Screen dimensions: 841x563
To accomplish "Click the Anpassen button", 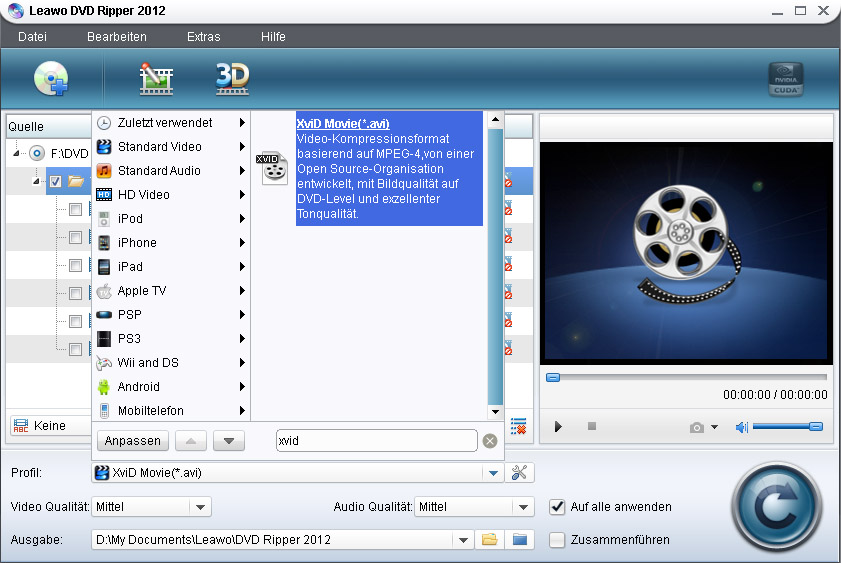I will click(x=132, y=441).
